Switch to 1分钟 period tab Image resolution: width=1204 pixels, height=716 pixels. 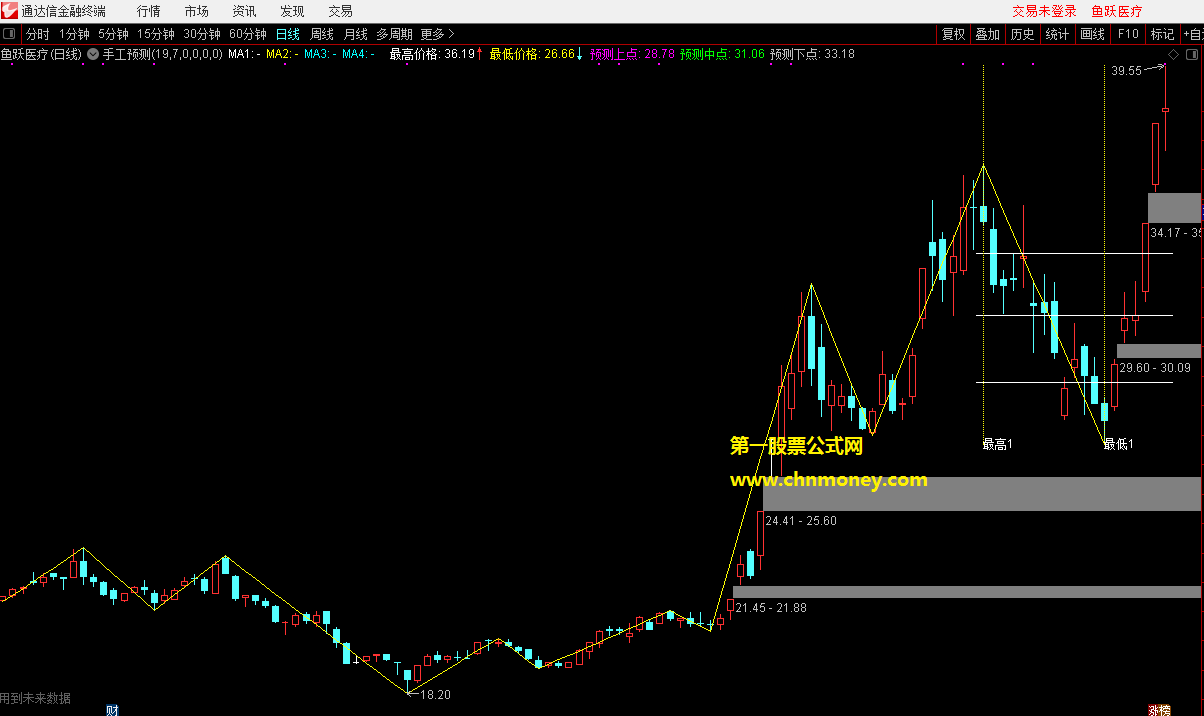[x=74, y=34]
